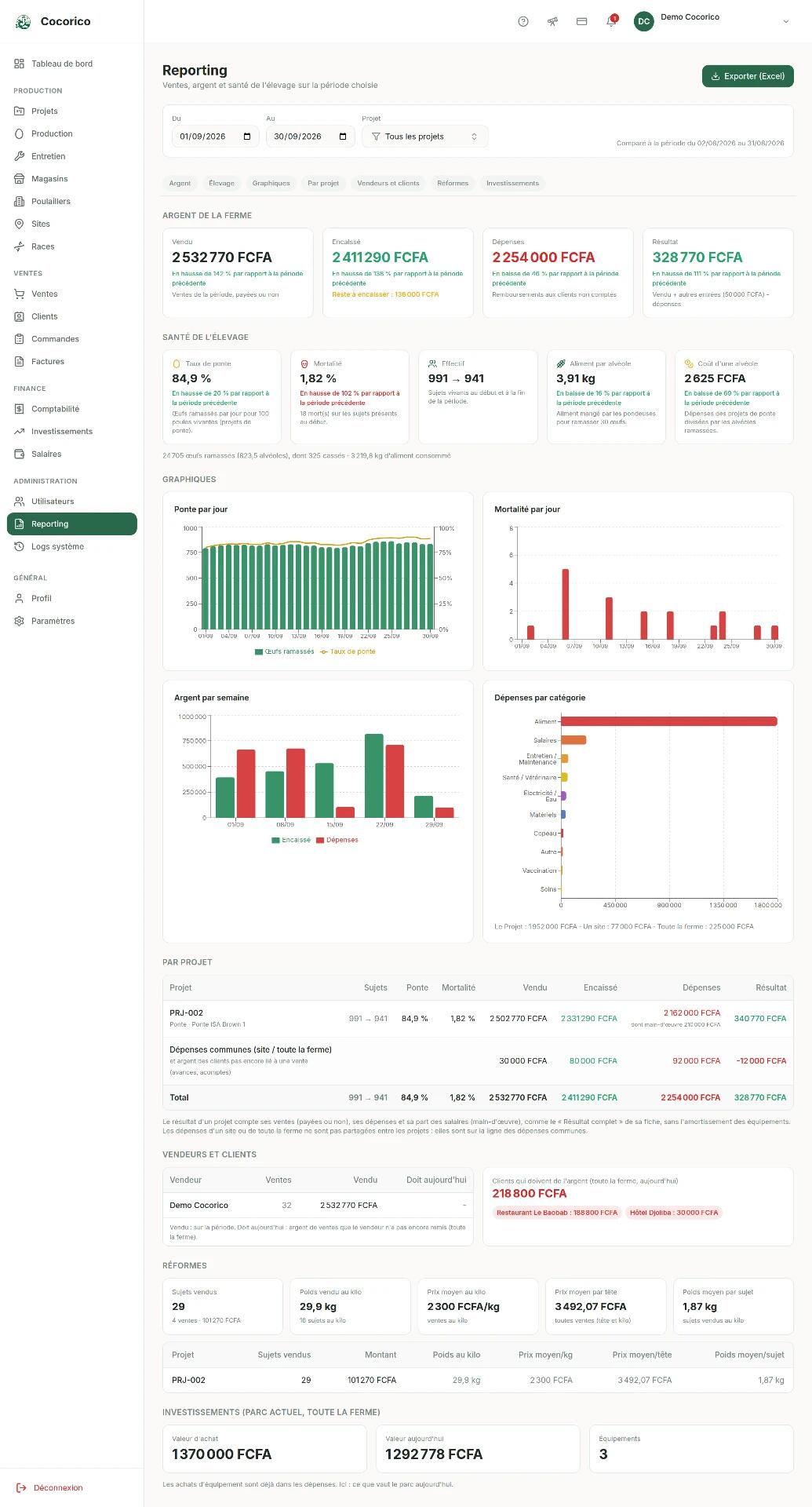The height and width of the screenshot is (1507, 812).
Task: Click the Aliment bar in Dépenses par catégorie
Action: tap(669, 721)
